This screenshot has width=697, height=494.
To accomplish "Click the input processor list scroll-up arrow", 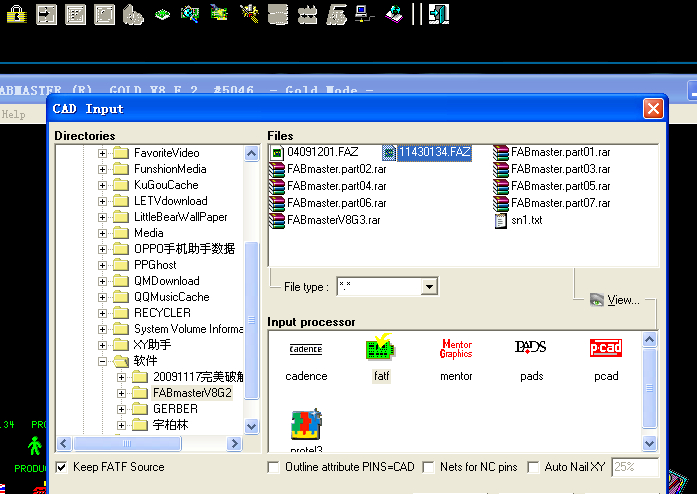I will click(x=649, y=340).
